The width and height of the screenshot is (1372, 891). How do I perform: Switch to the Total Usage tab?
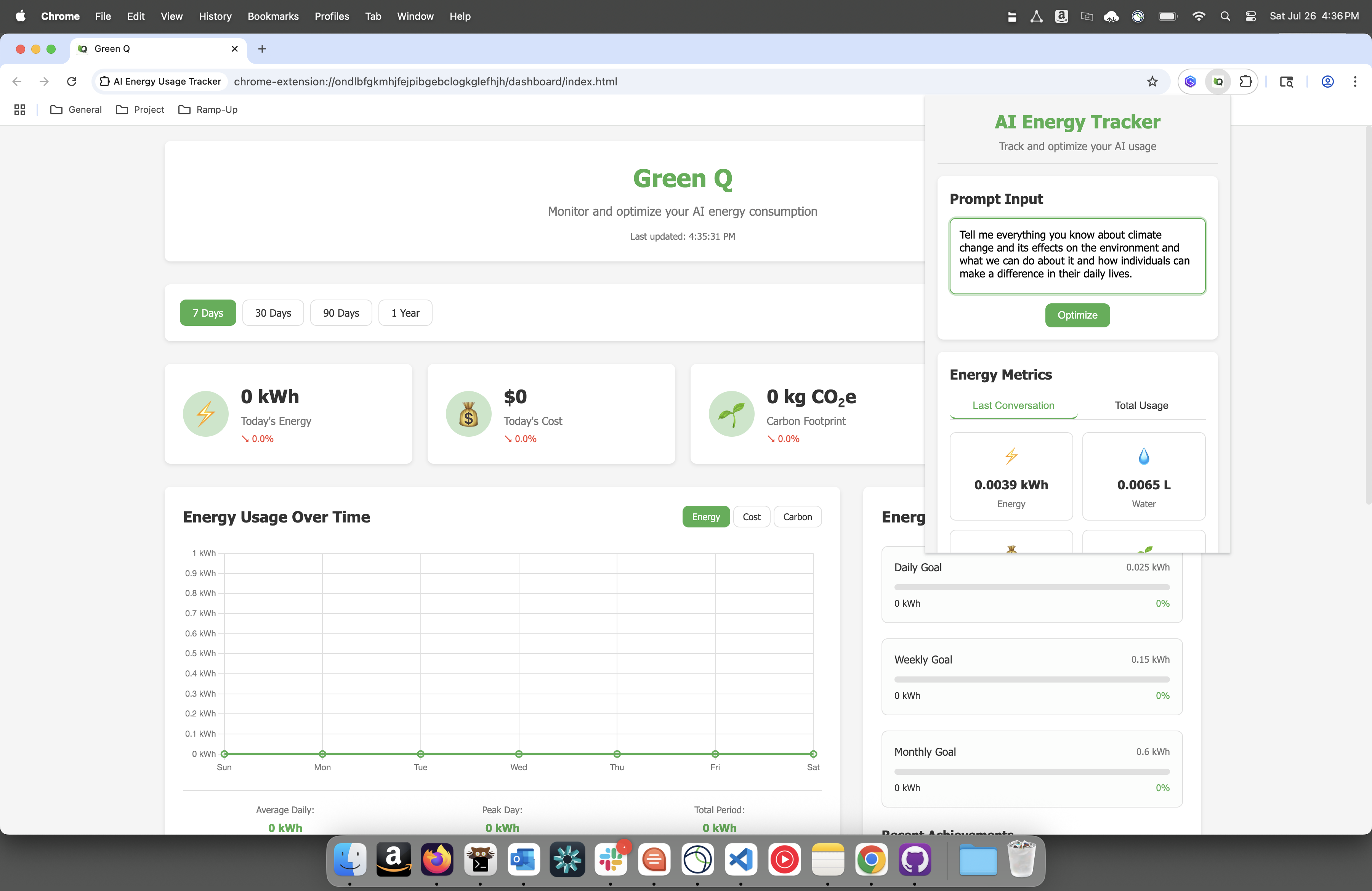pyautogui.click(x=1141, y=405)
